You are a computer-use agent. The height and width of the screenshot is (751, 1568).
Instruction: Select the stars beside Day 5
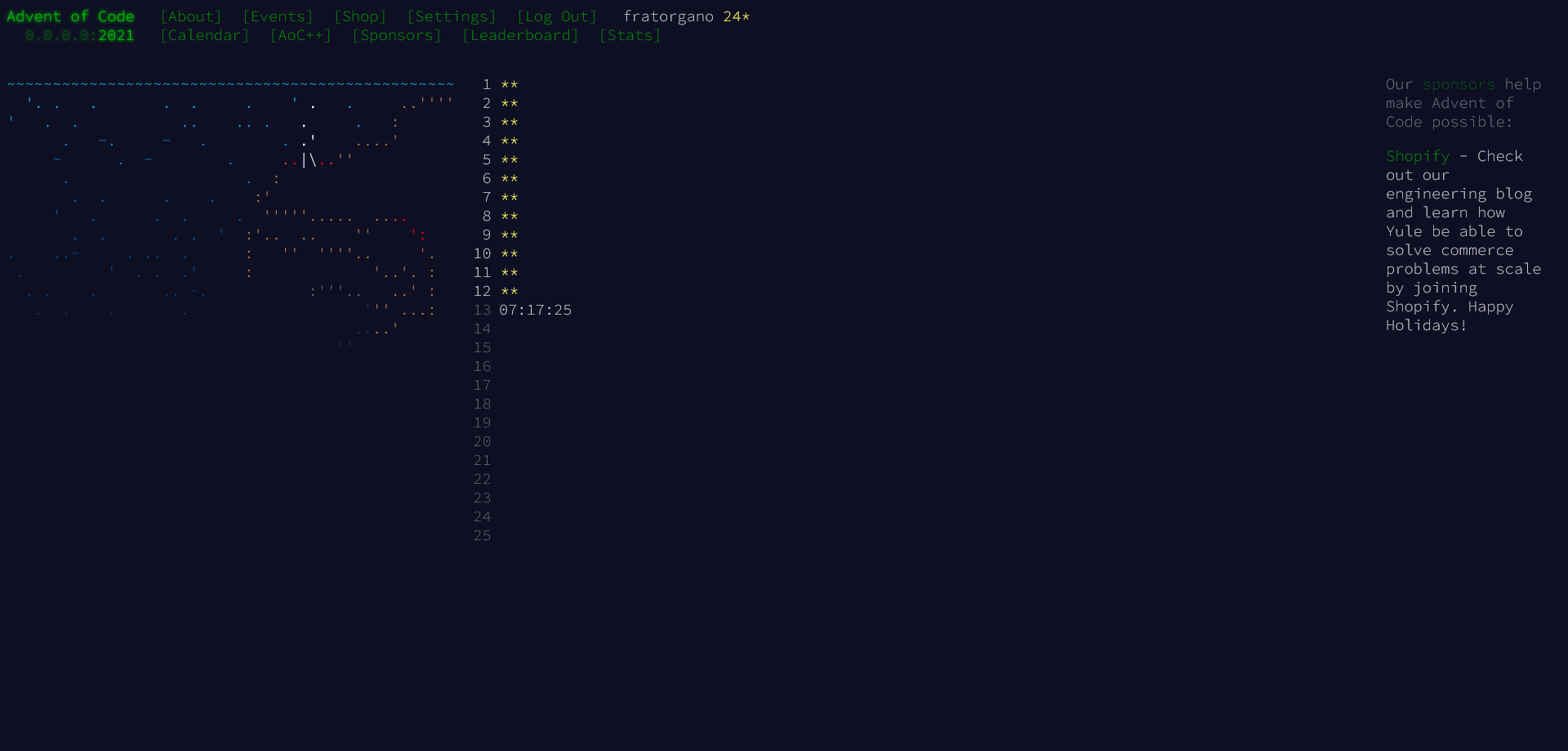(508, 159)
